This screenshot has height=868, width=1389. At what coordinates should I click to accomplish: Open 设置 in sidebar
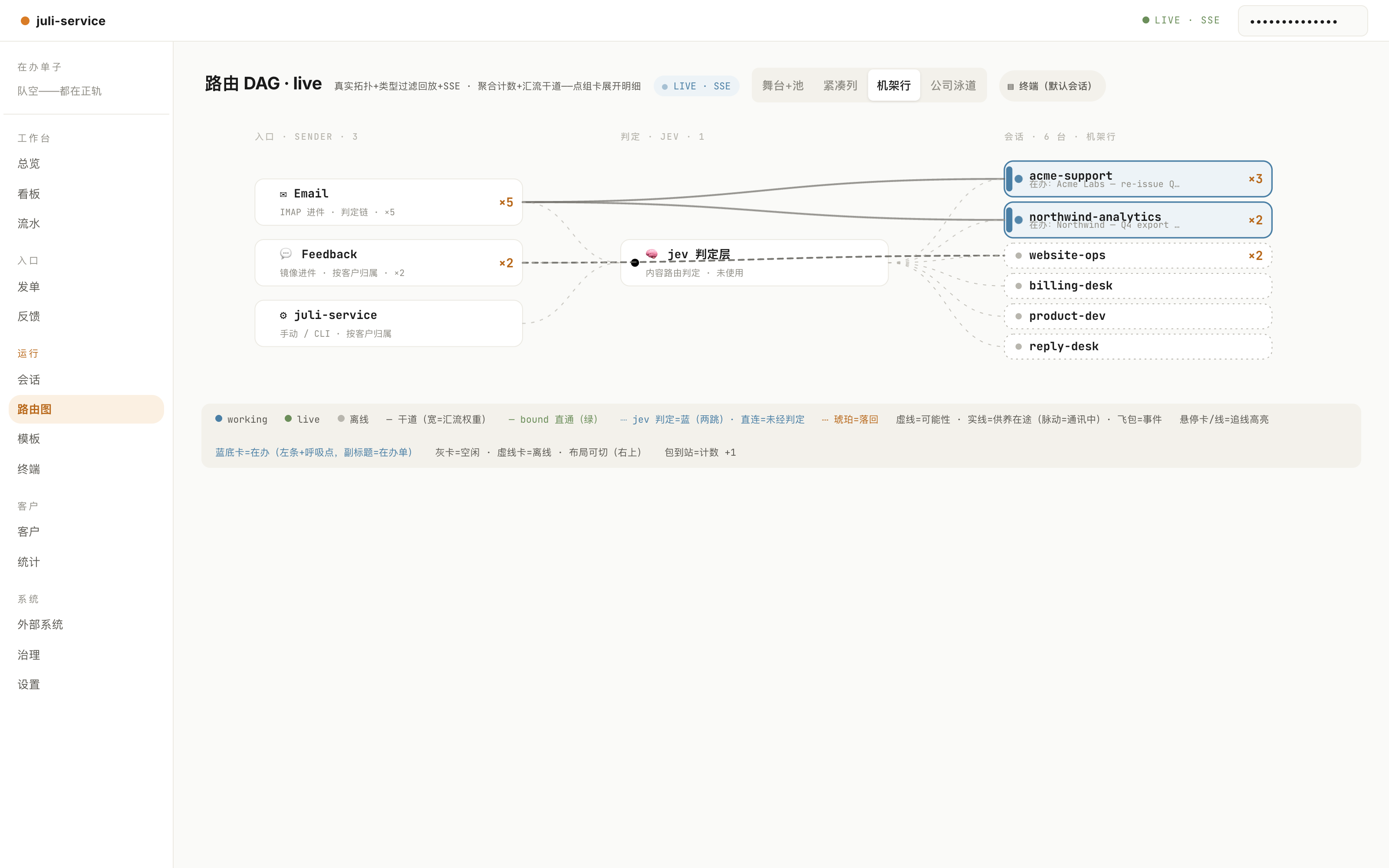[86, 684]
